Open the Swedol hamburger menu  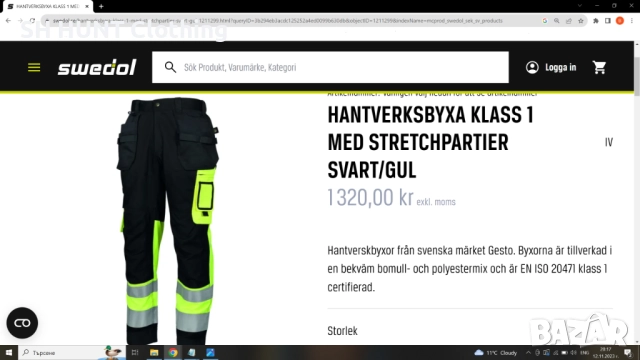click(34, 67)
